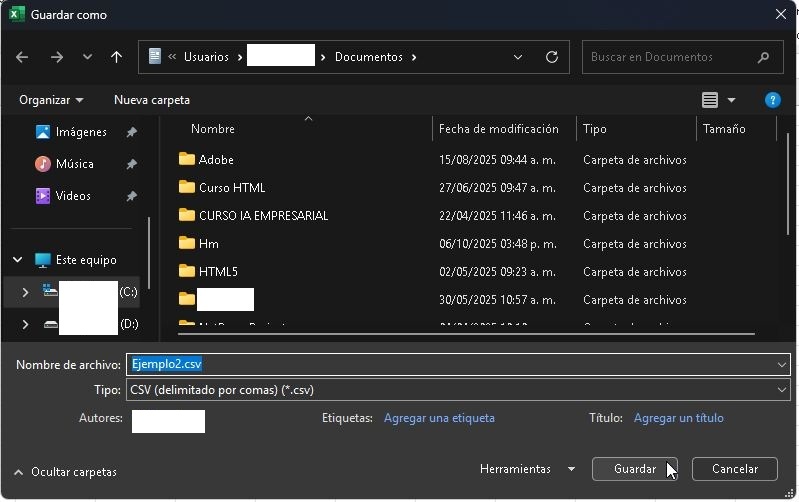
Task: Click the pin icon next to Imágenes
Action: click(131, 132)
